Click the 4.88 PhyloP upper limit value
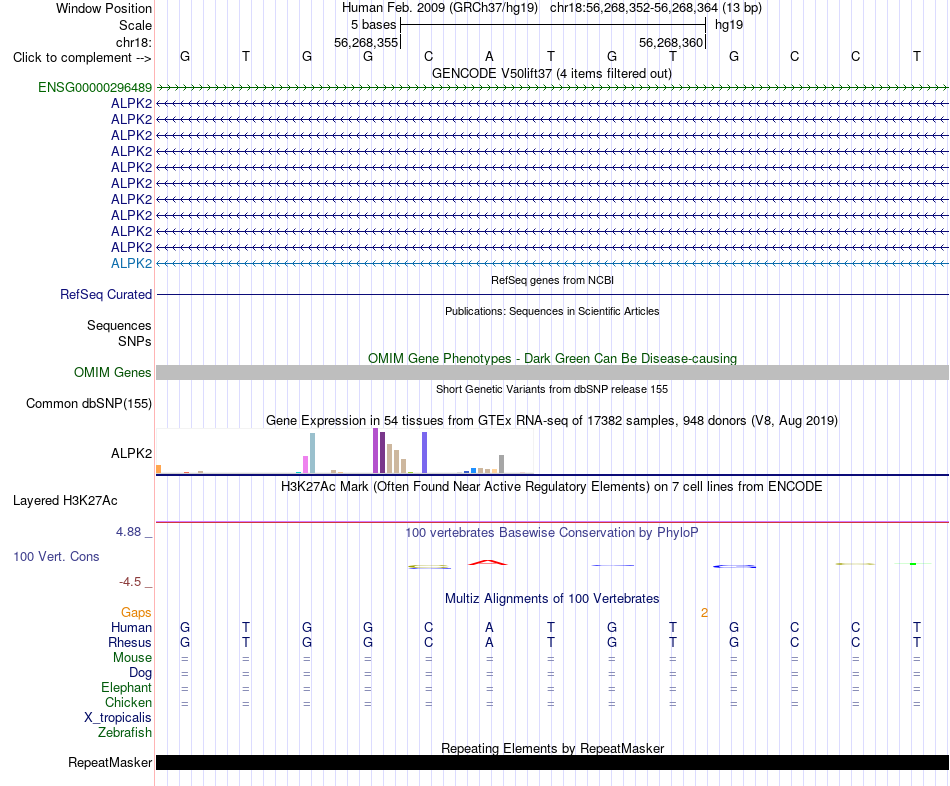 (128, 531)
